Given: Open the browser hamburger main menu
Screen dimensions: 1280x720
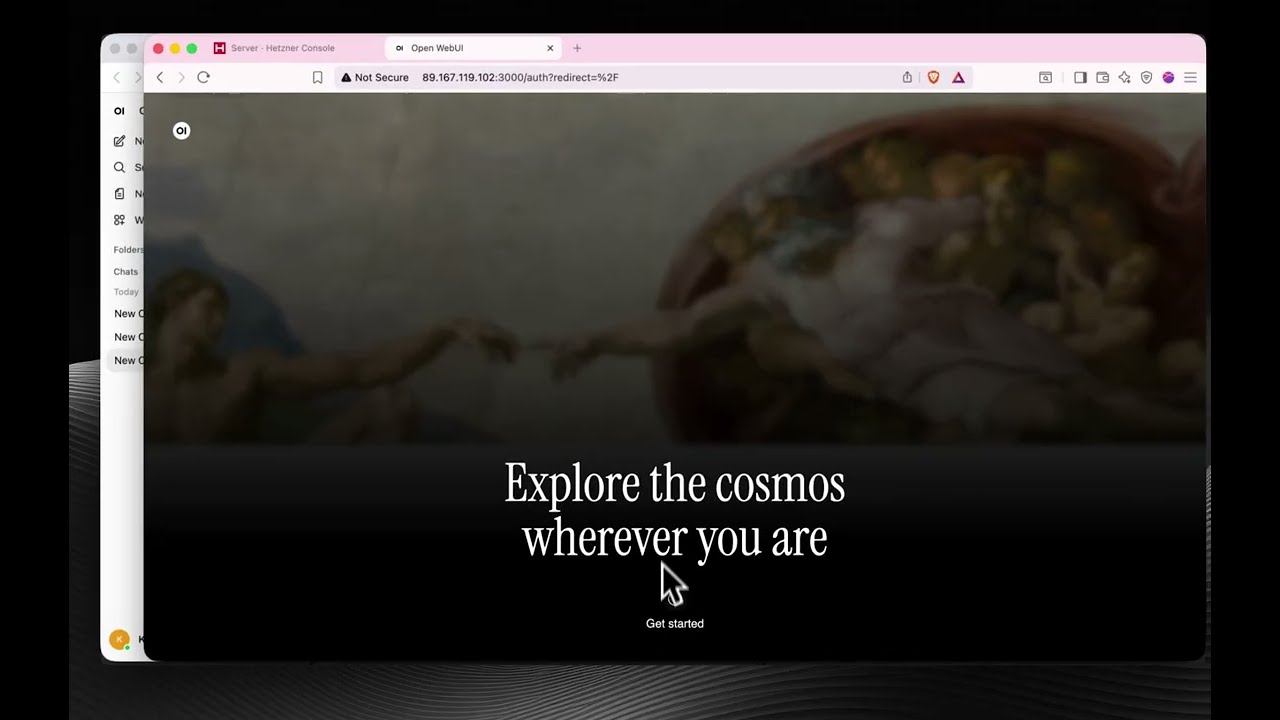Looking at the screenshot, I should tap(1190, 77).
